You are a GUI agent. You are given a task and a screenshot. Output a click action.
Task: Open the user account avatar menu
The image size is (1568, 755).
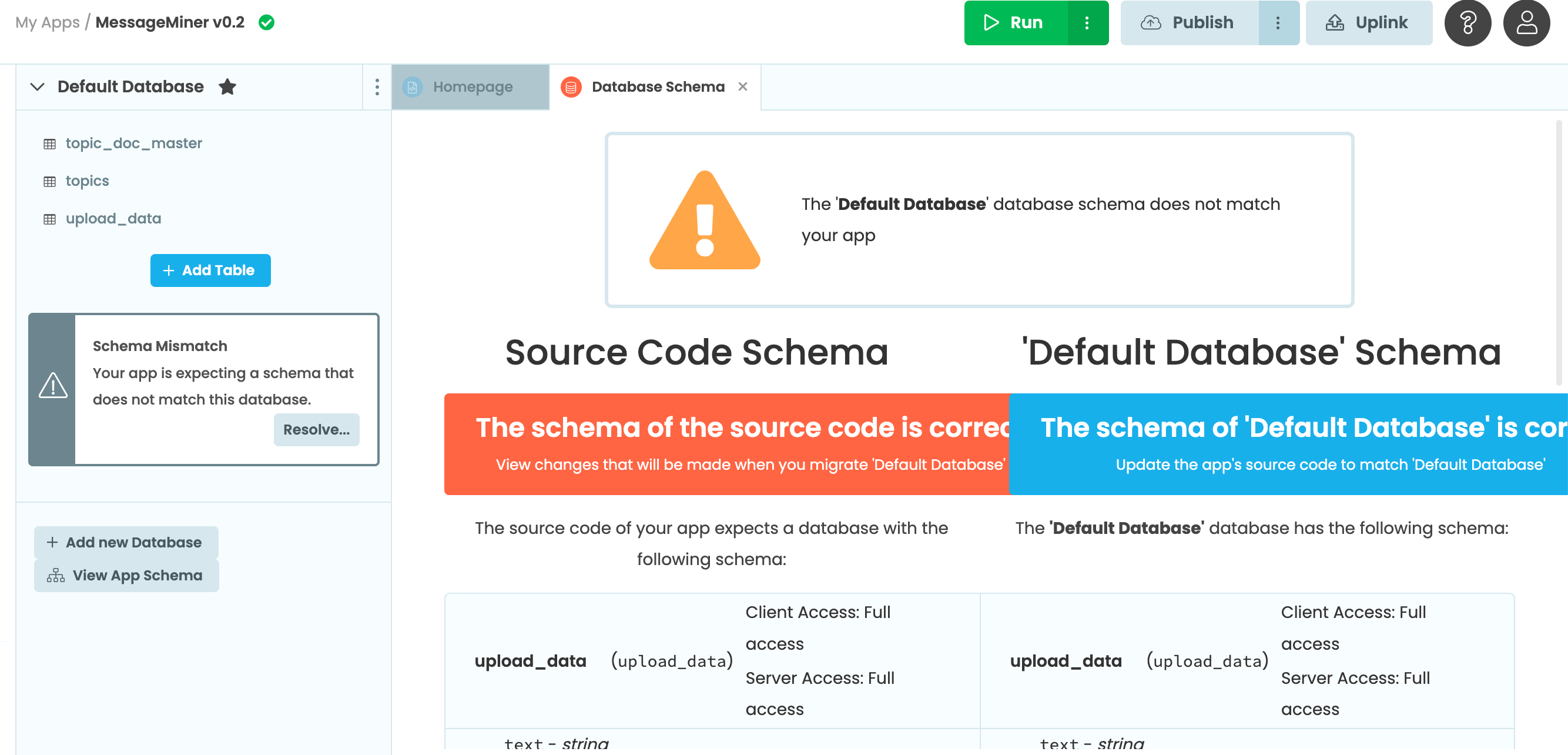tap(1526, 23)
